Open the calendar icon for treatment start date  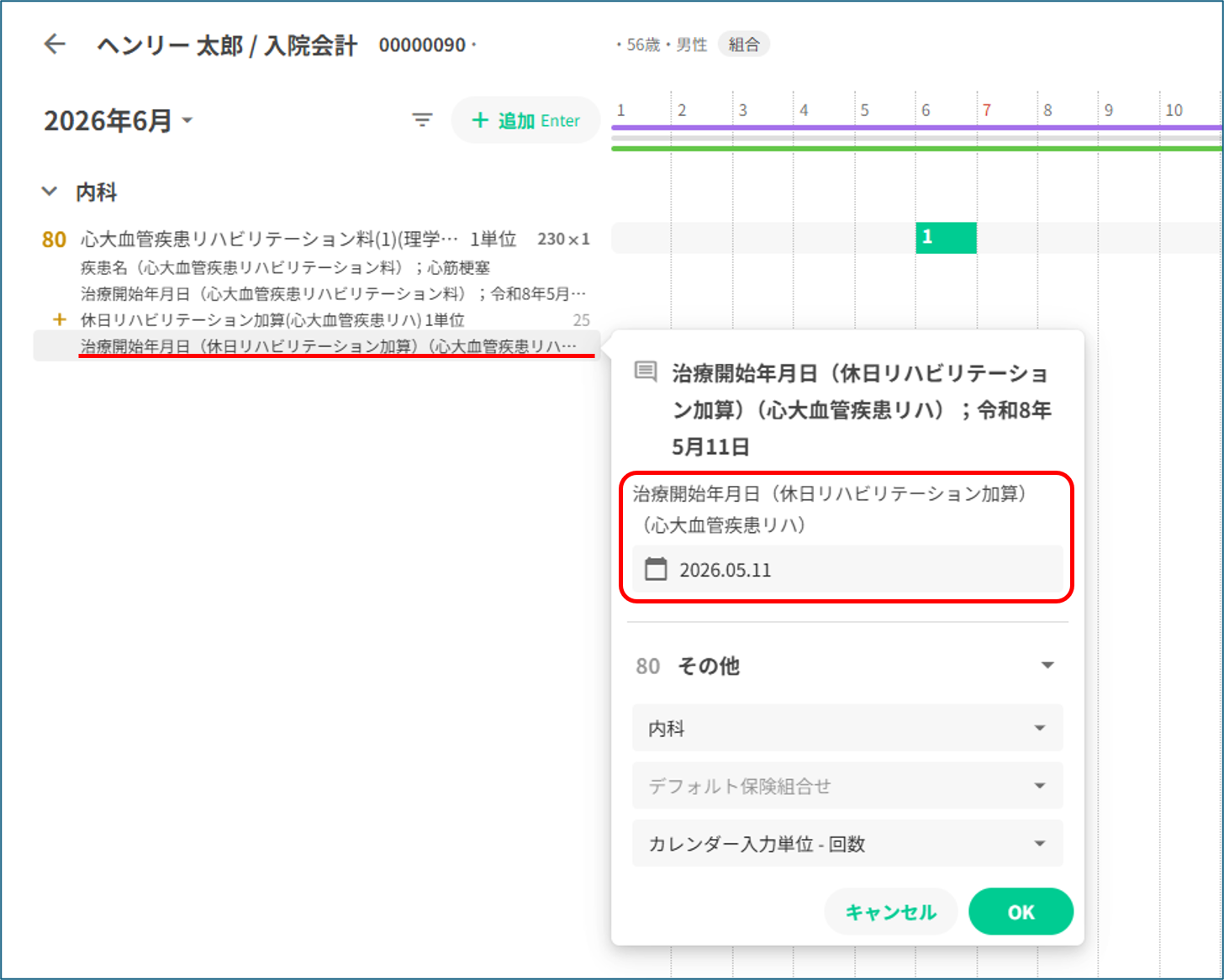click(656, 569)
